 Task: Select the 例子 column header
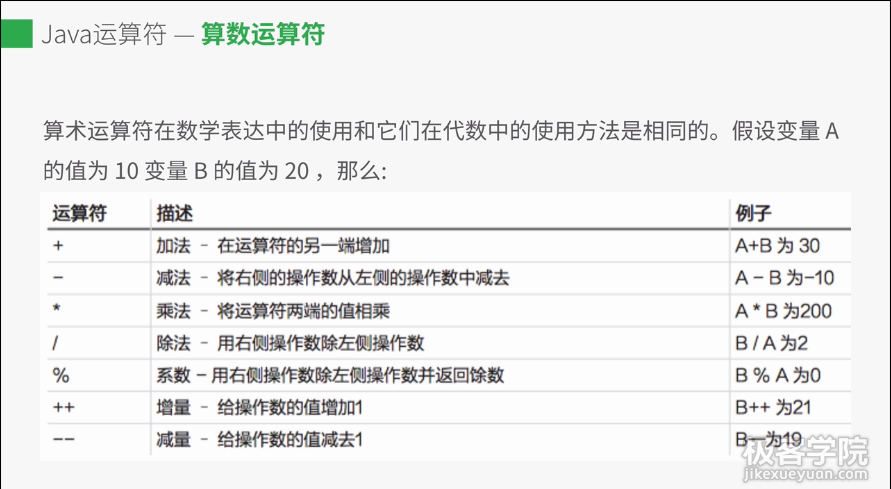coord(752,212)
